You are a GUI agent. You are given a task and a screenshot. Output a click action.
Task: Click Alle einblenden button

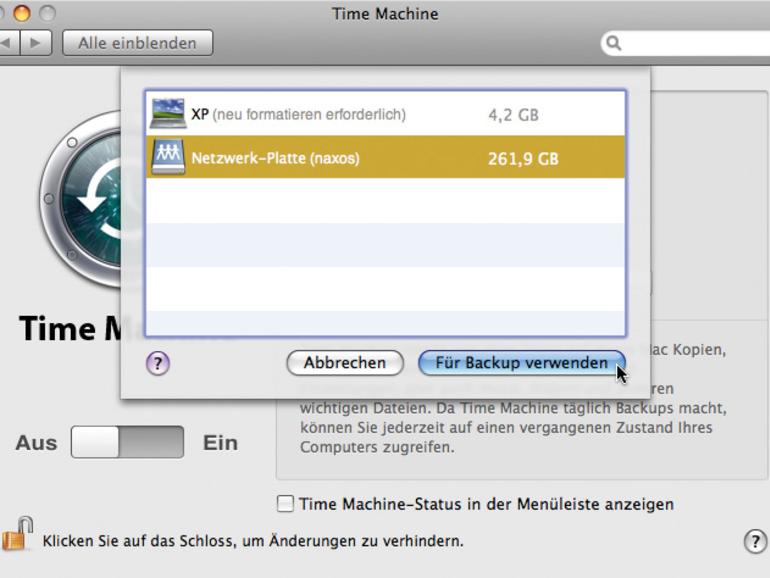[138, 43]
